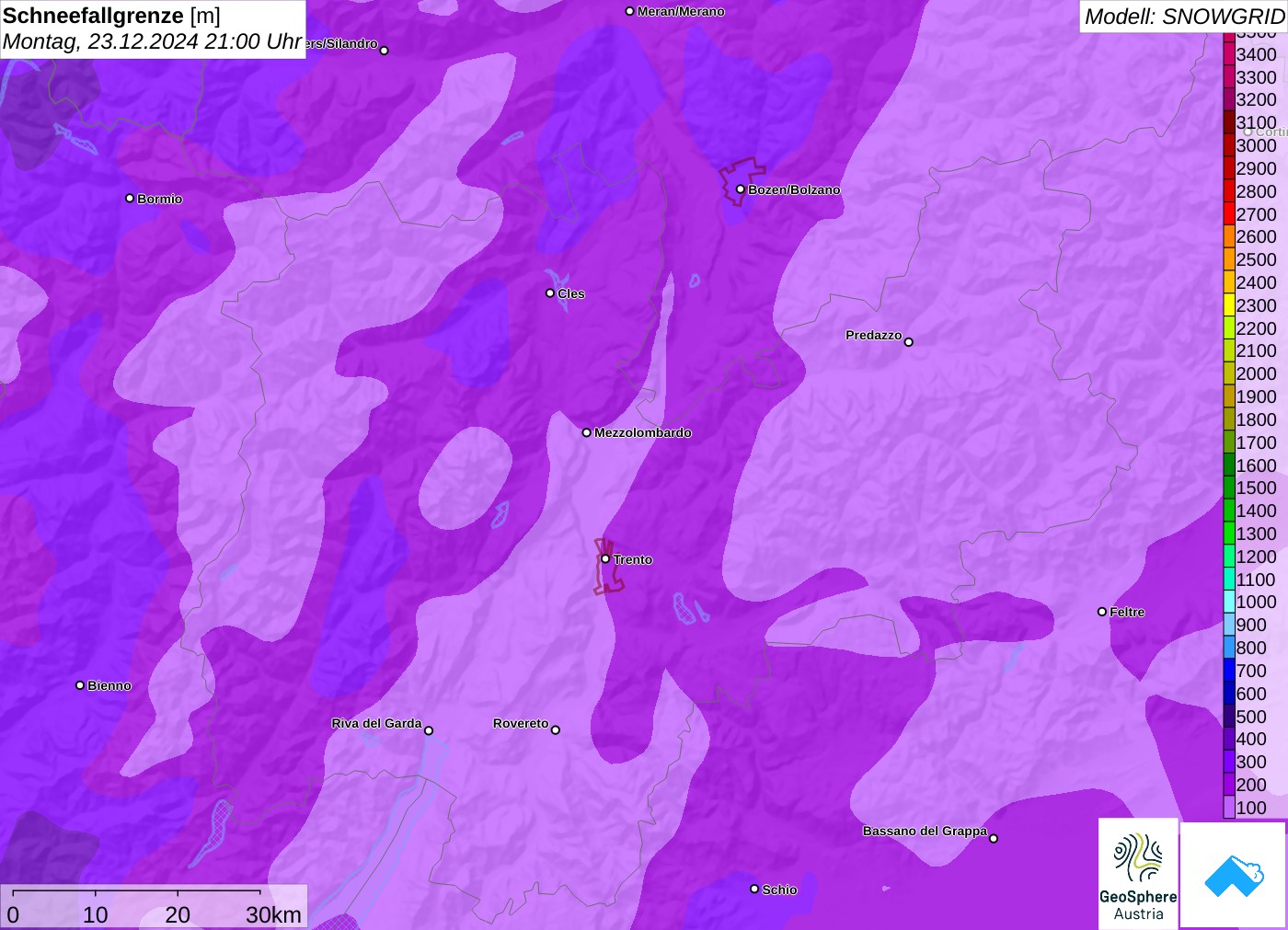Click the 'Schneefallgrenze [m]' title text
The width and height of the screenshot is (1288, 930).
pyautogui.click(x=111, y=16)
